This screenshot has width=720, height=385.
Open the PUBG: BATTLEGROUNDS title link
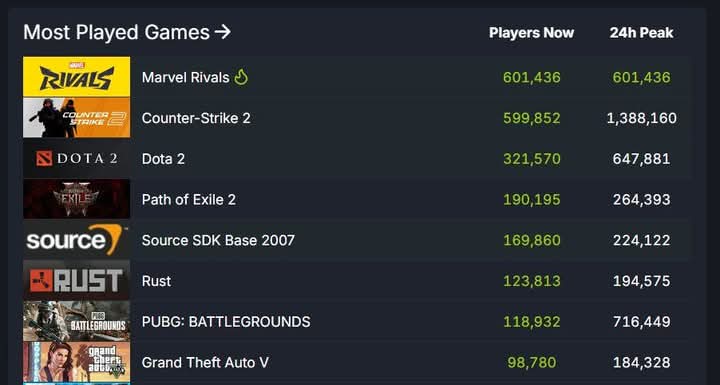point(226,322)
